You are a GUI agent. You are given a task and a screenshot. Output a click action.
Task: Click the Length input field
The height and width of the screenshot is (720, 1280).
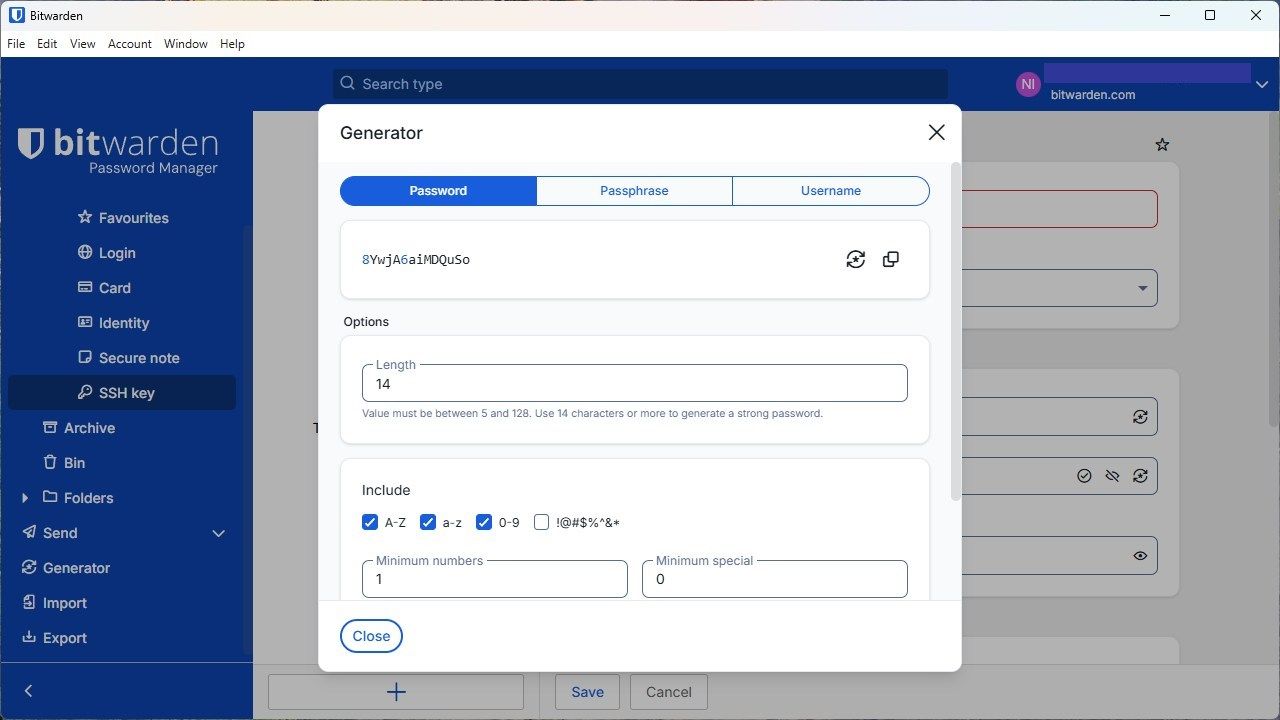click(634, 384)
